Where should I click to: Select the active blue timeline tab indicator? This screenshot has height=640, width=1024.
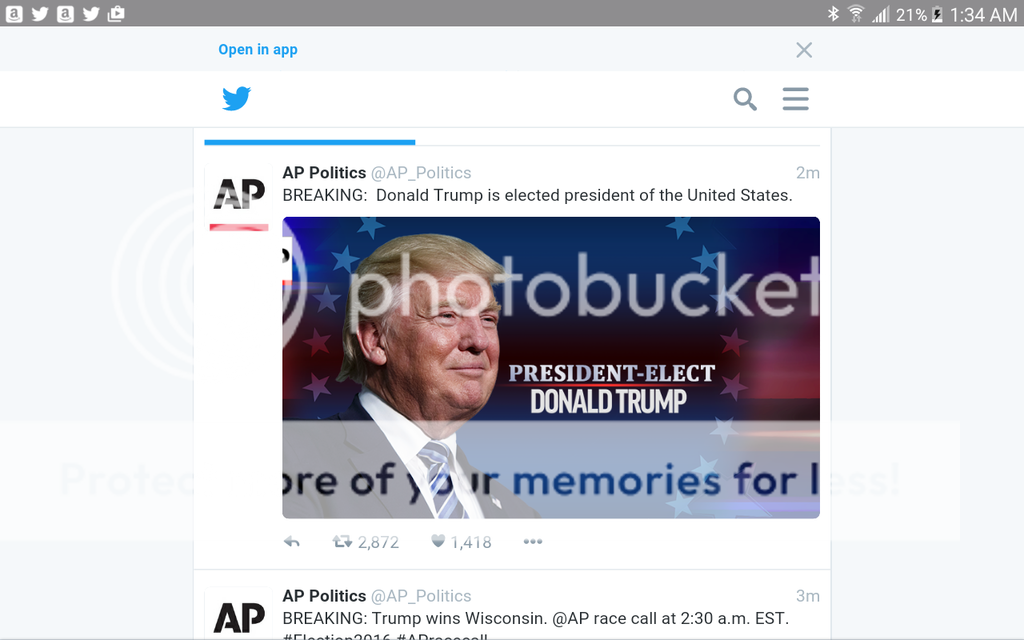click(309, 142)
